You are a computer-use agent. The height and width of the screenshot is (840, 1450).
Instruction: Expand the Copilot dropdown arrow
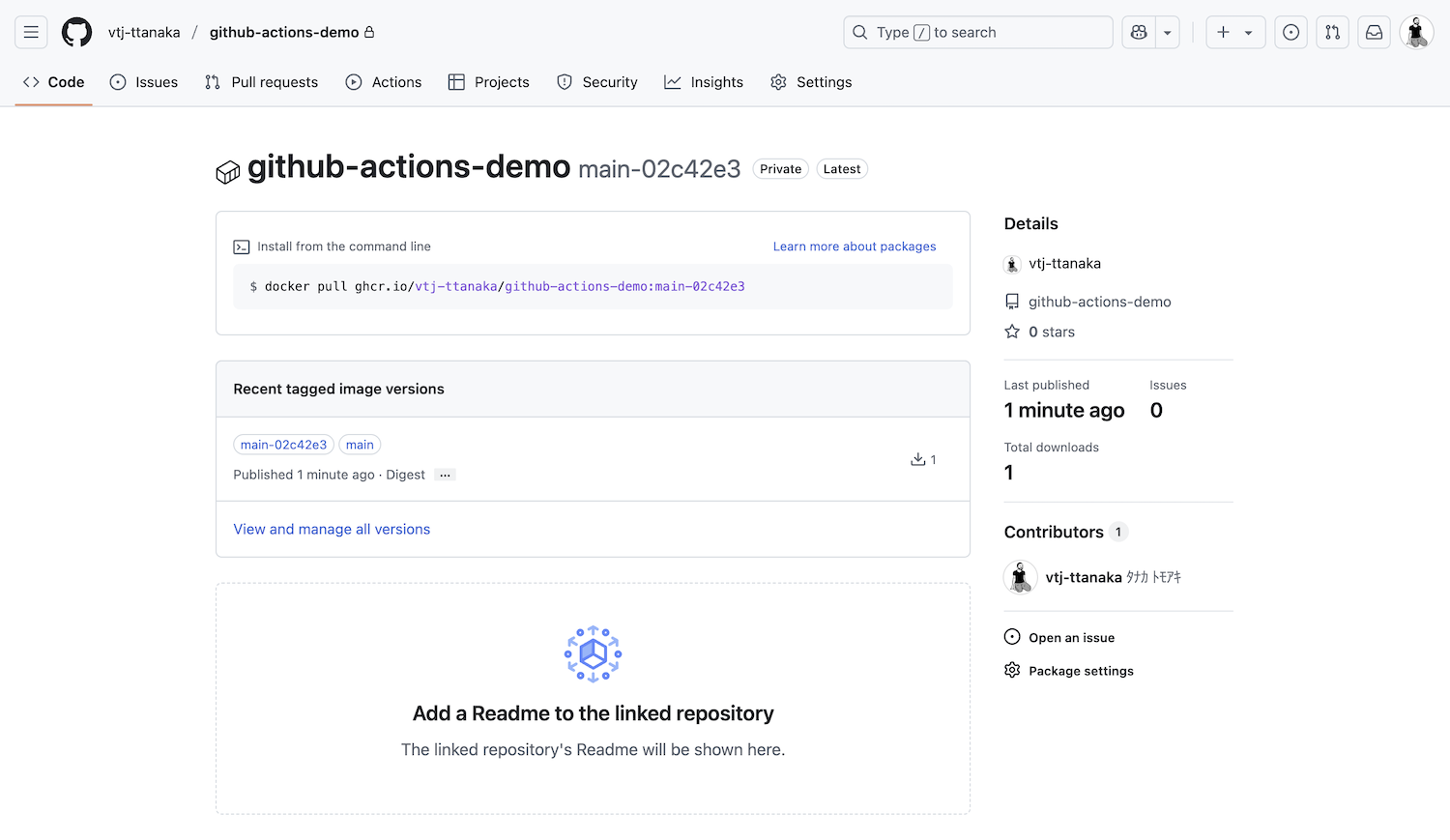[1168, 32]
